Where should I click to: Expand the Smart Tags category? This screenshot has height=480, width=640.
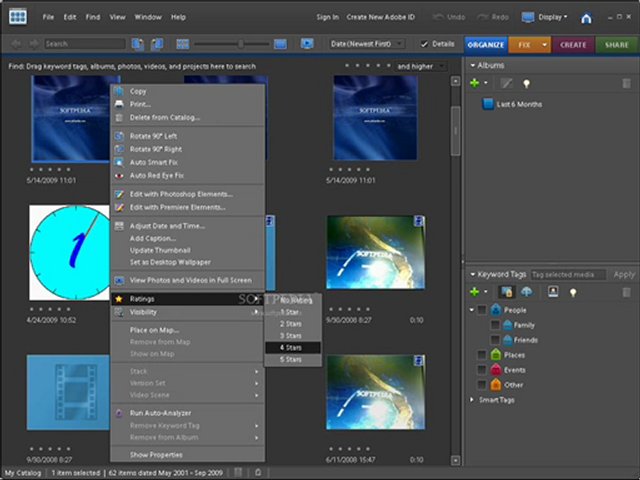click(472, 400)
